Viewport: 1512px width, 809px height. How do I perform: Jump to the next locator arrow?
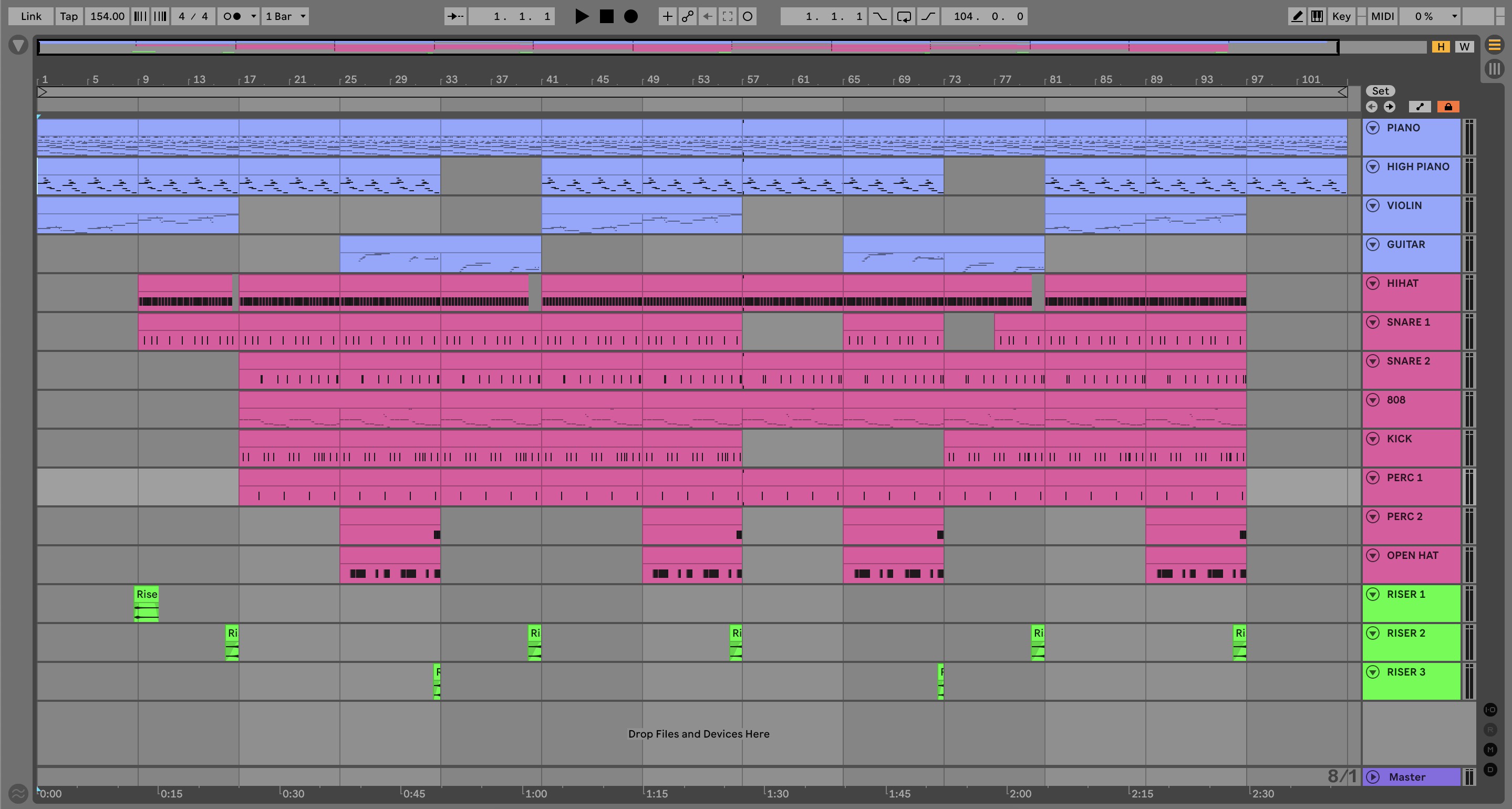[x=1389, y=107]
